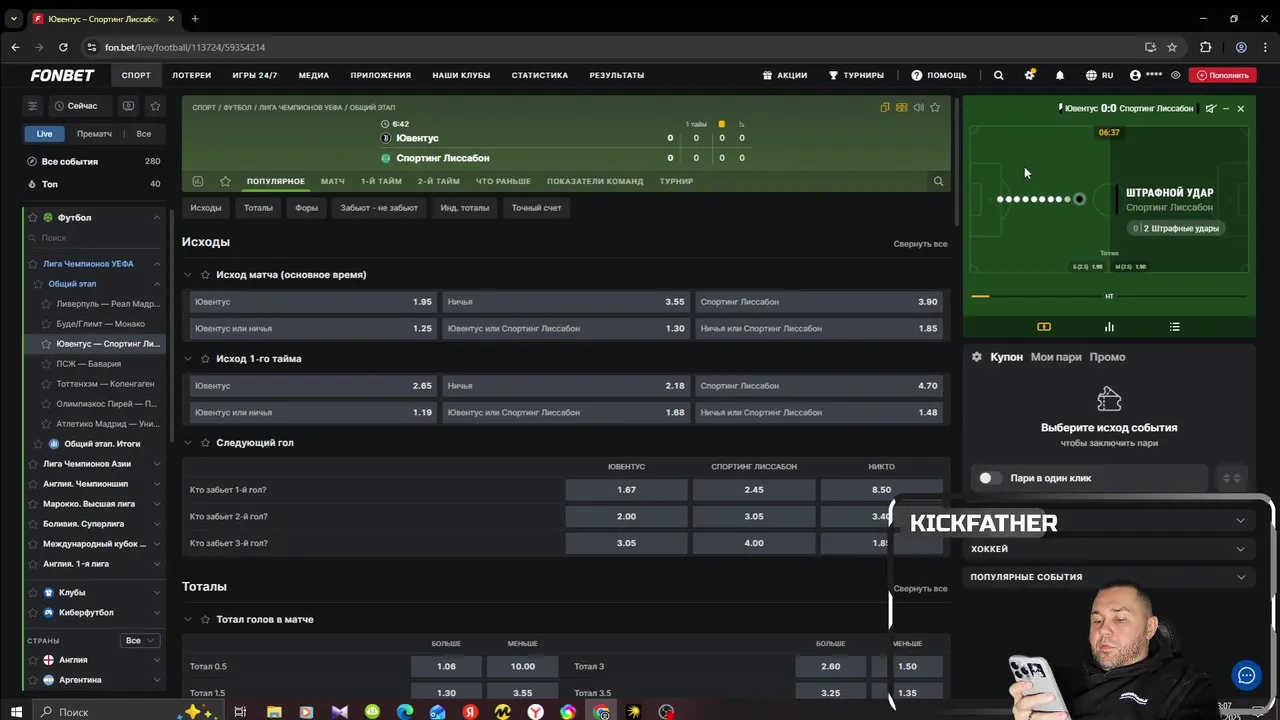Open Yandex browser in Windows taskbar
This screenshot has width=1280, height=720.
click(x=535, y=712)
